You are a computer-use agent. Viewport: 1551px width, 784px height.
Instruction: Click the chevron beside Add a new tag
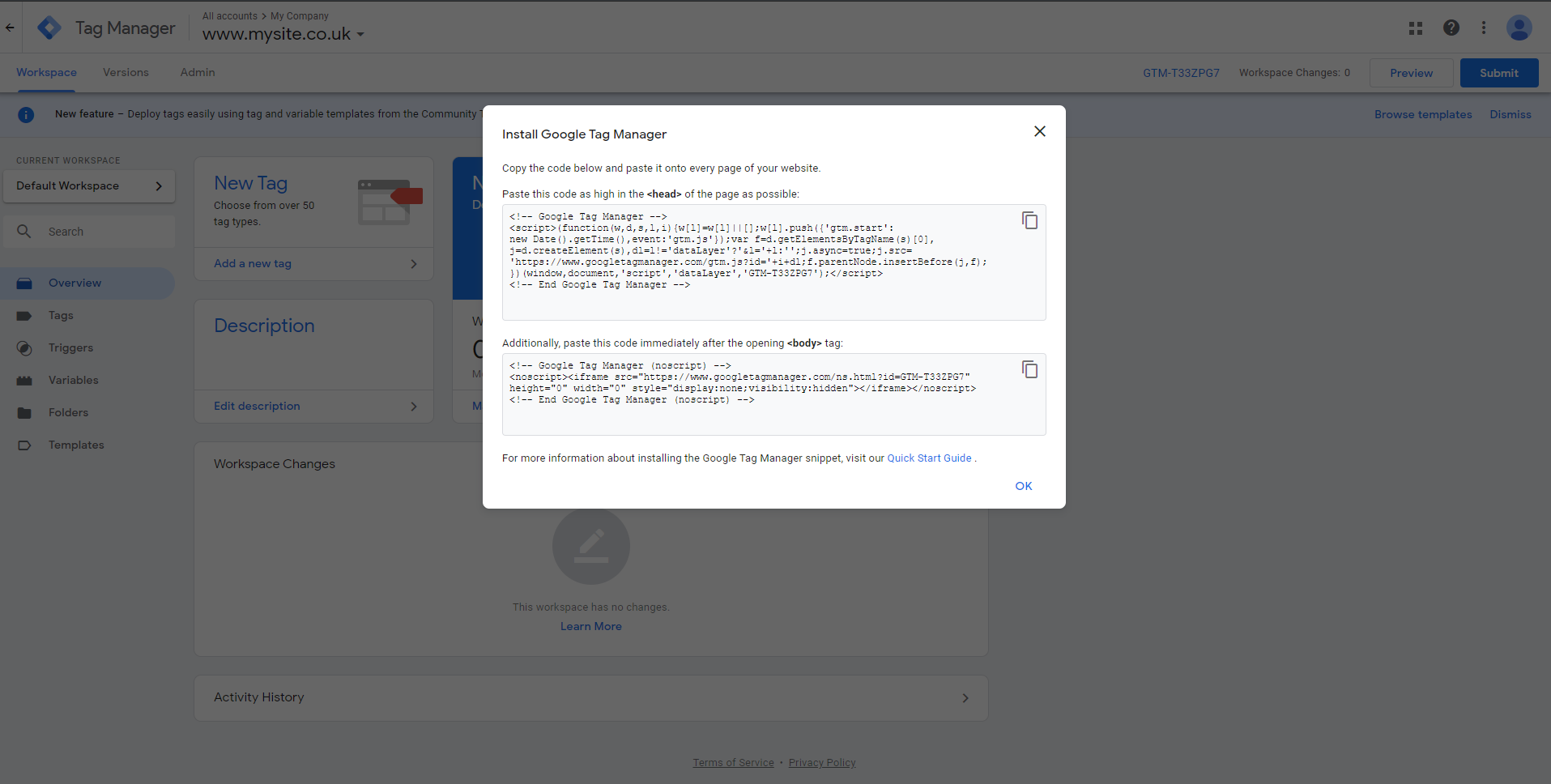click(414, 264)
